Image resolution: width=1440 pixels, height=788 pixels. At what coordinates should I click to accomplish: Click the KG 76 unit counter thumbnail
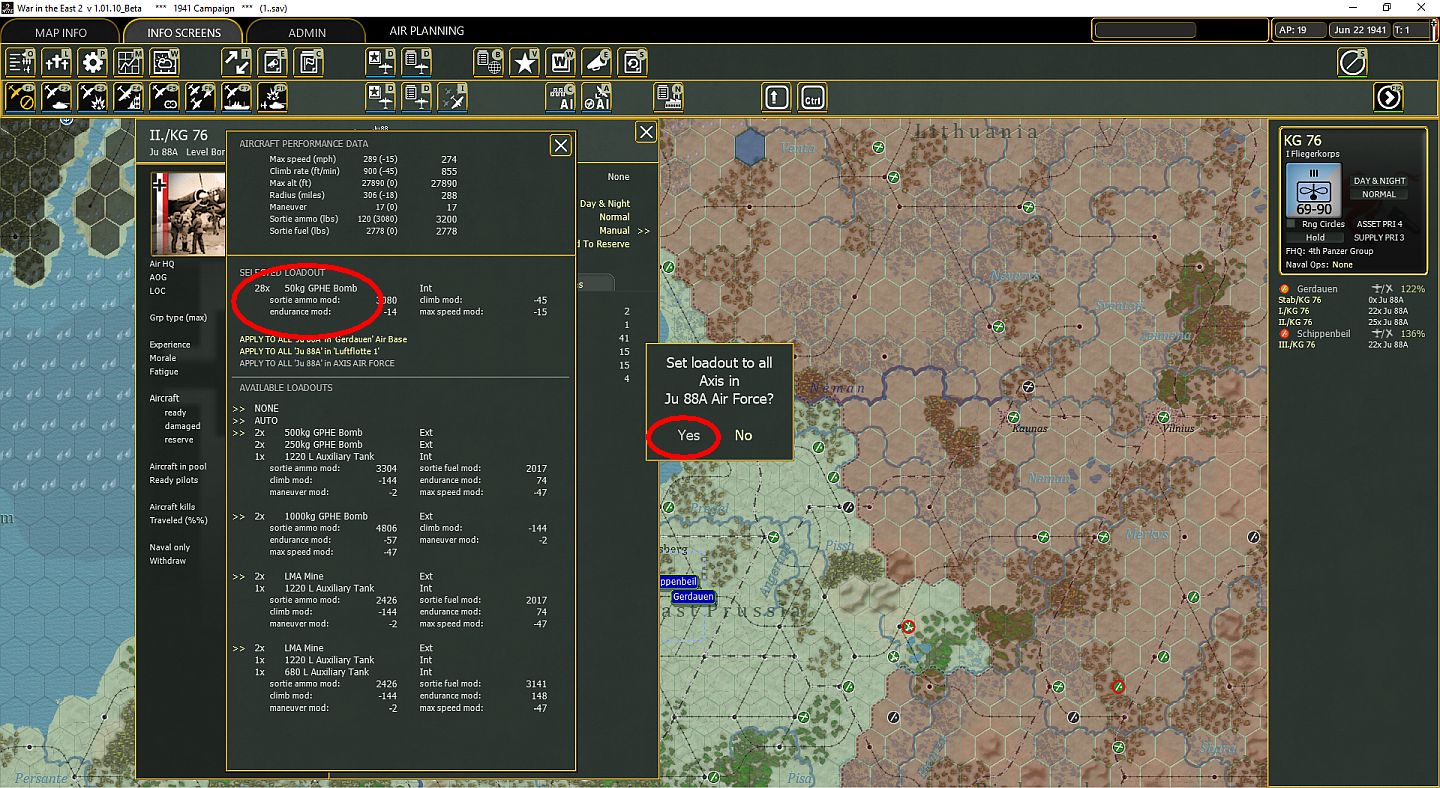click(1315, 189)
